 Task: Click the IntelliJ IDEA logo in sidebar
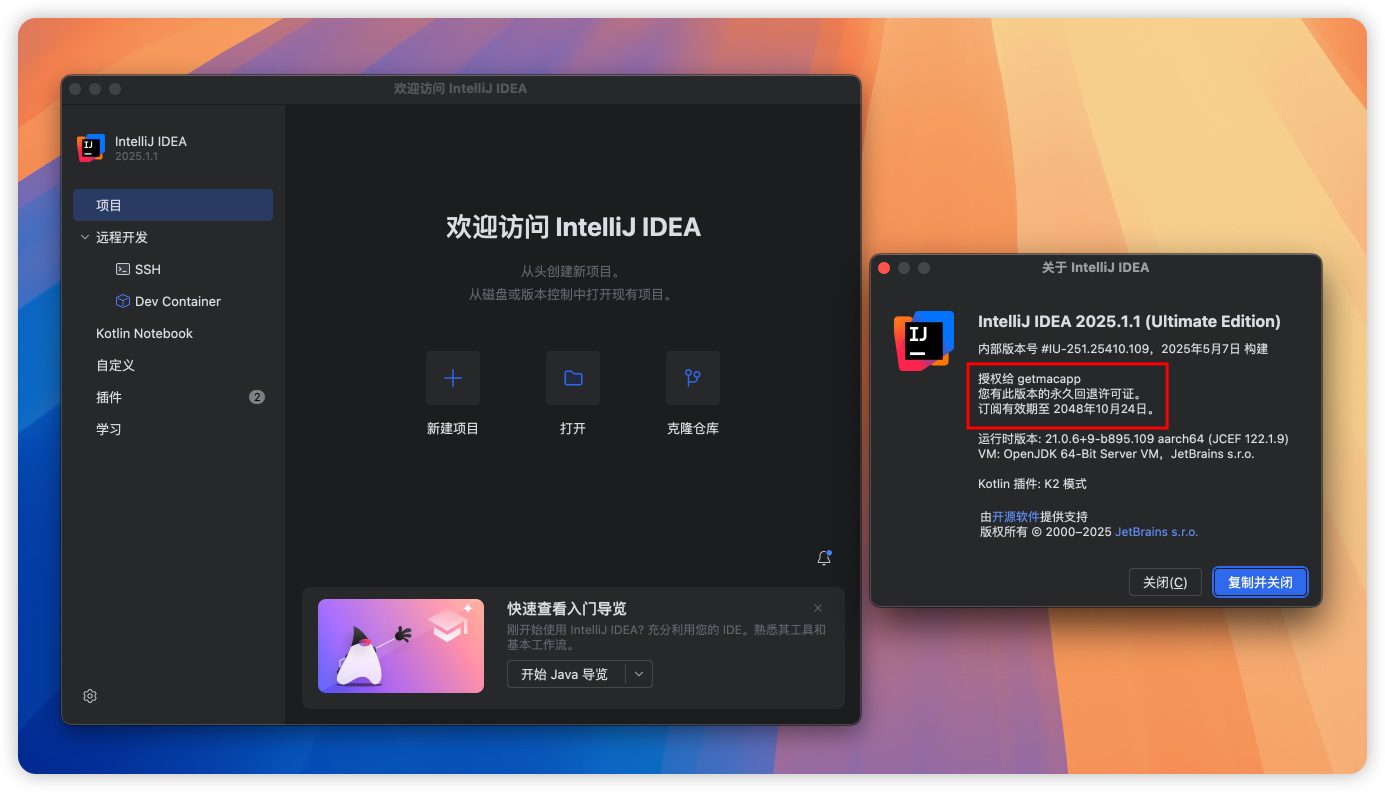[x=91, y=148]
